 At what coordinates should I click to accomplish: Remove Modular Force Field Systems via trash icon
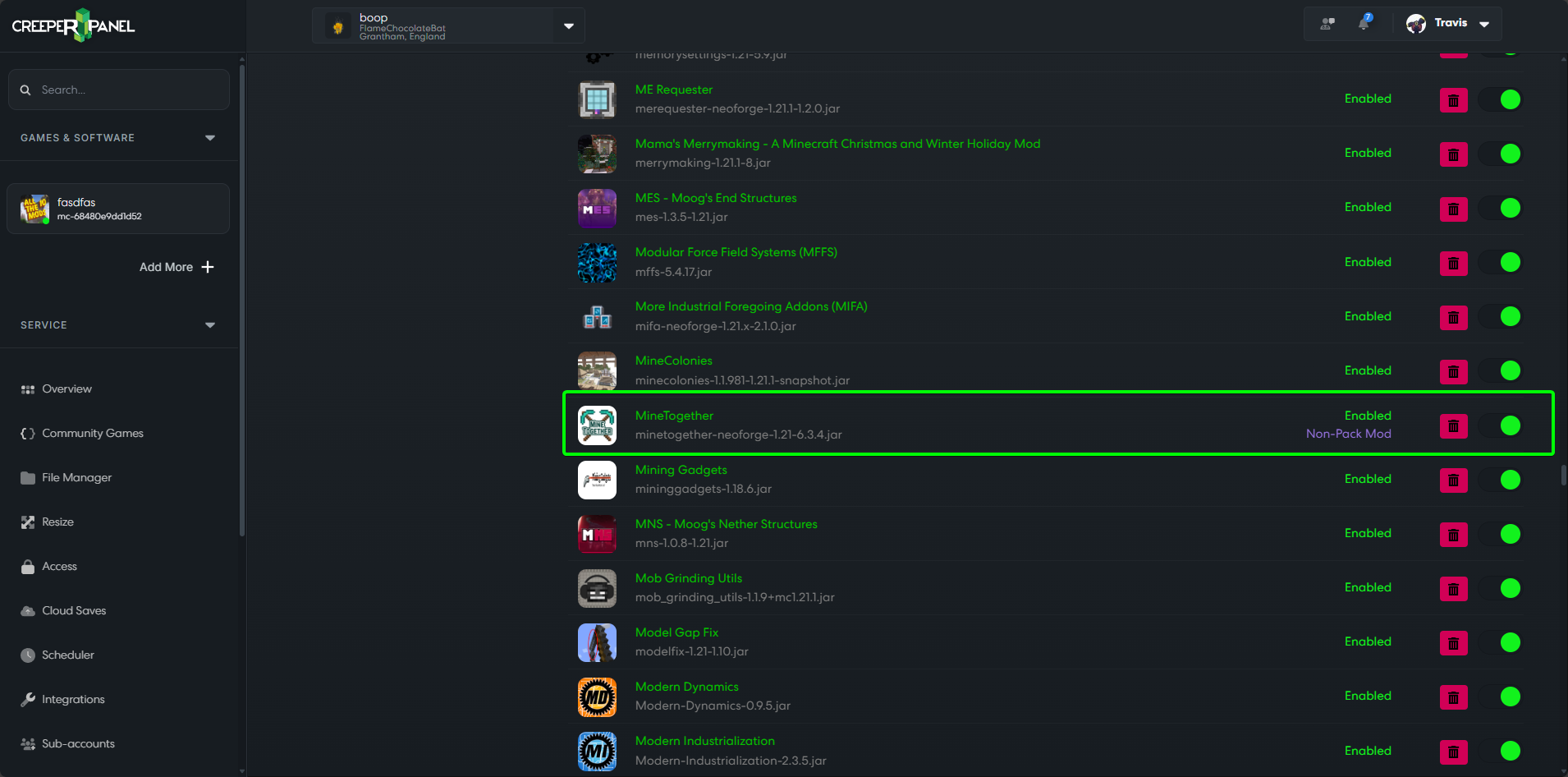pyautogui.click(x=1453, y=263)
